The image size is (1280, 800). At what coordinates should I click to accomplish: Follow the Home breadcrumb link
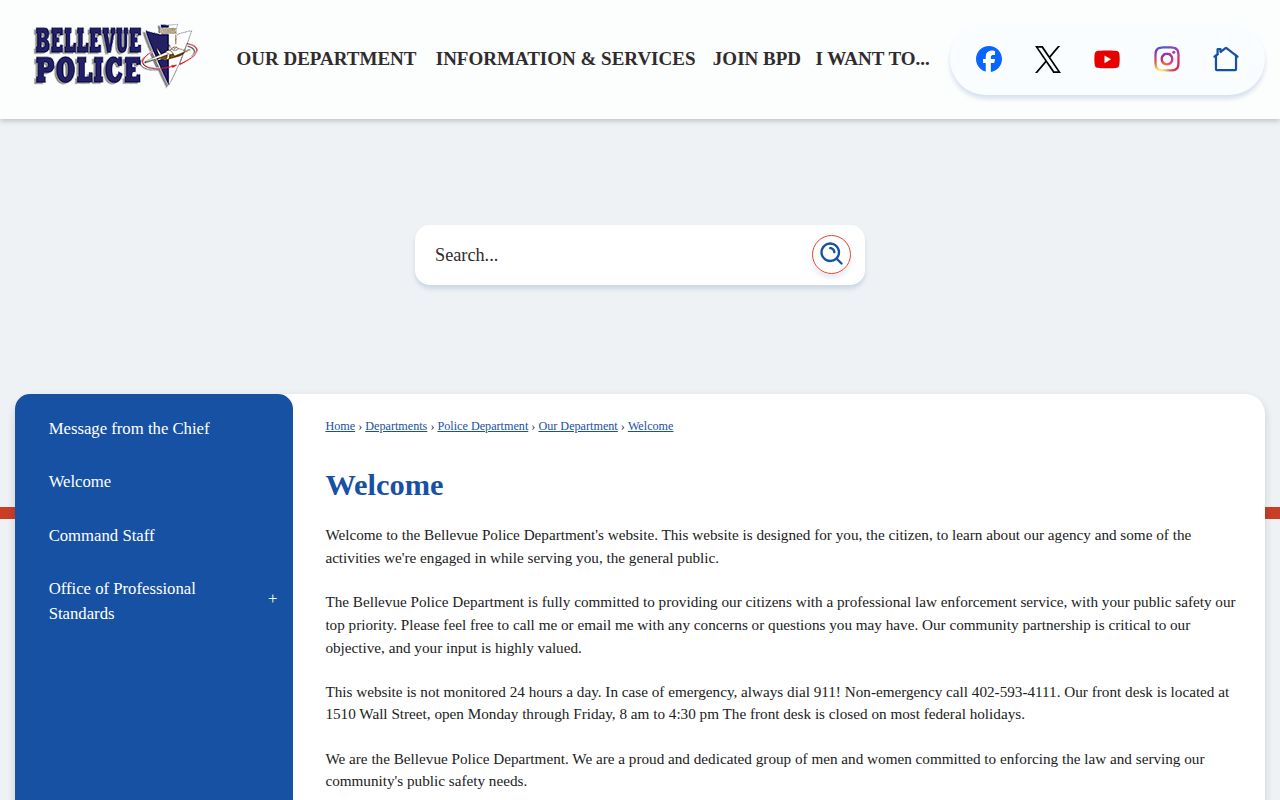340,426
